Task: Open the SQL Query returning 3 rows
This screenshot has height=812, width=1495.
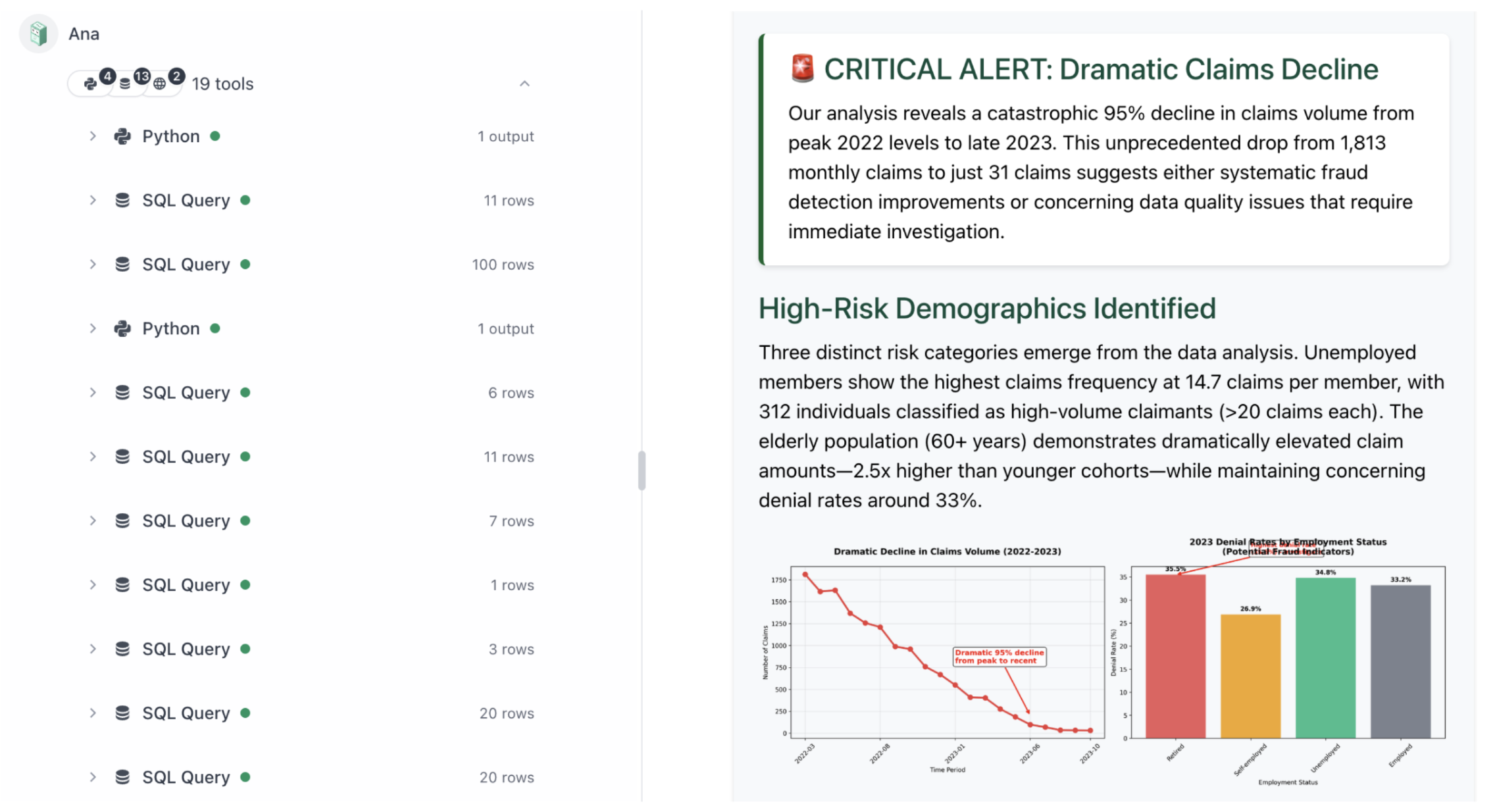Action: (x=186, y=649)
